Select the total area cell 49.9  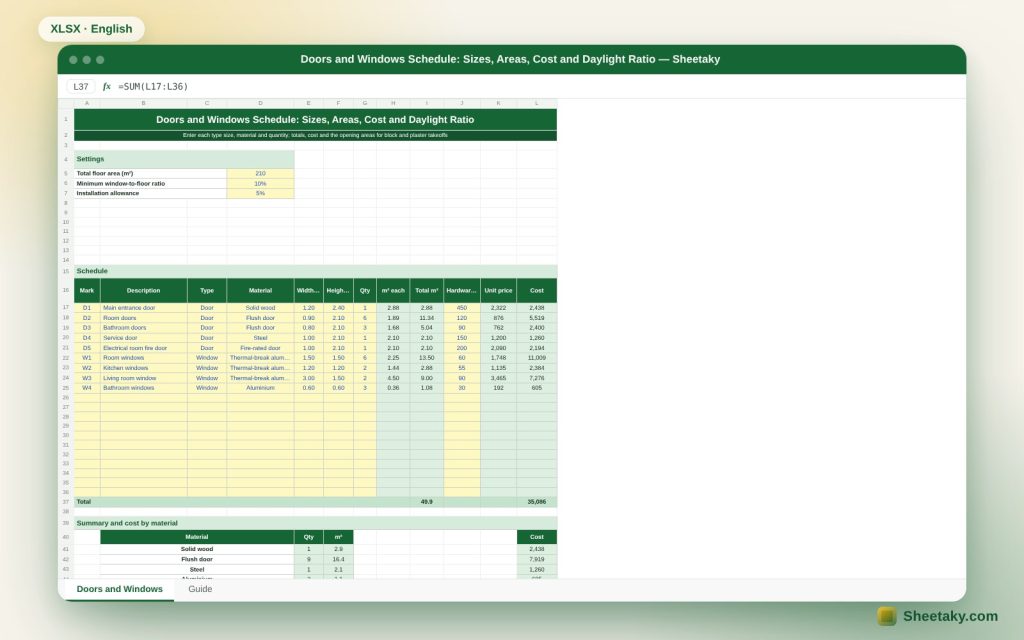[426, 502]
